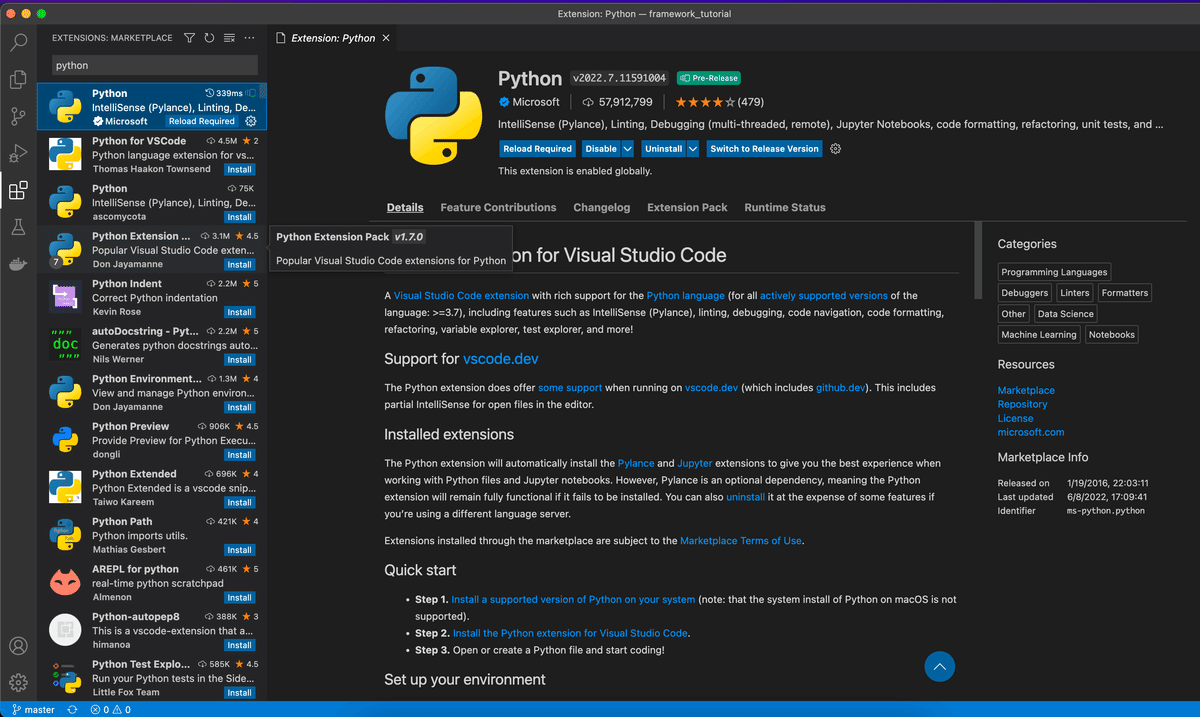Click Reload Required in sidebar Python row
The image size is (1200, 717).
[202, 121]
